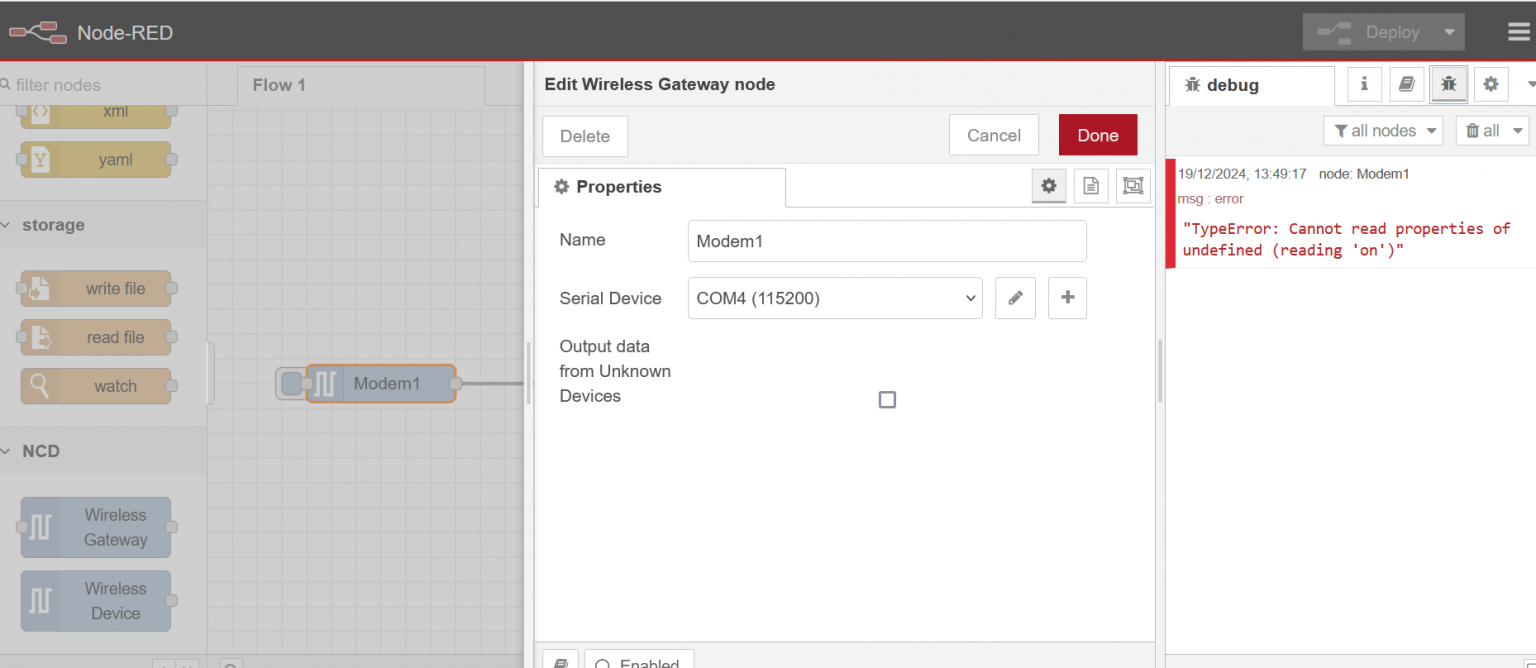Open the node description editor icon

[x=1090, y=185]
